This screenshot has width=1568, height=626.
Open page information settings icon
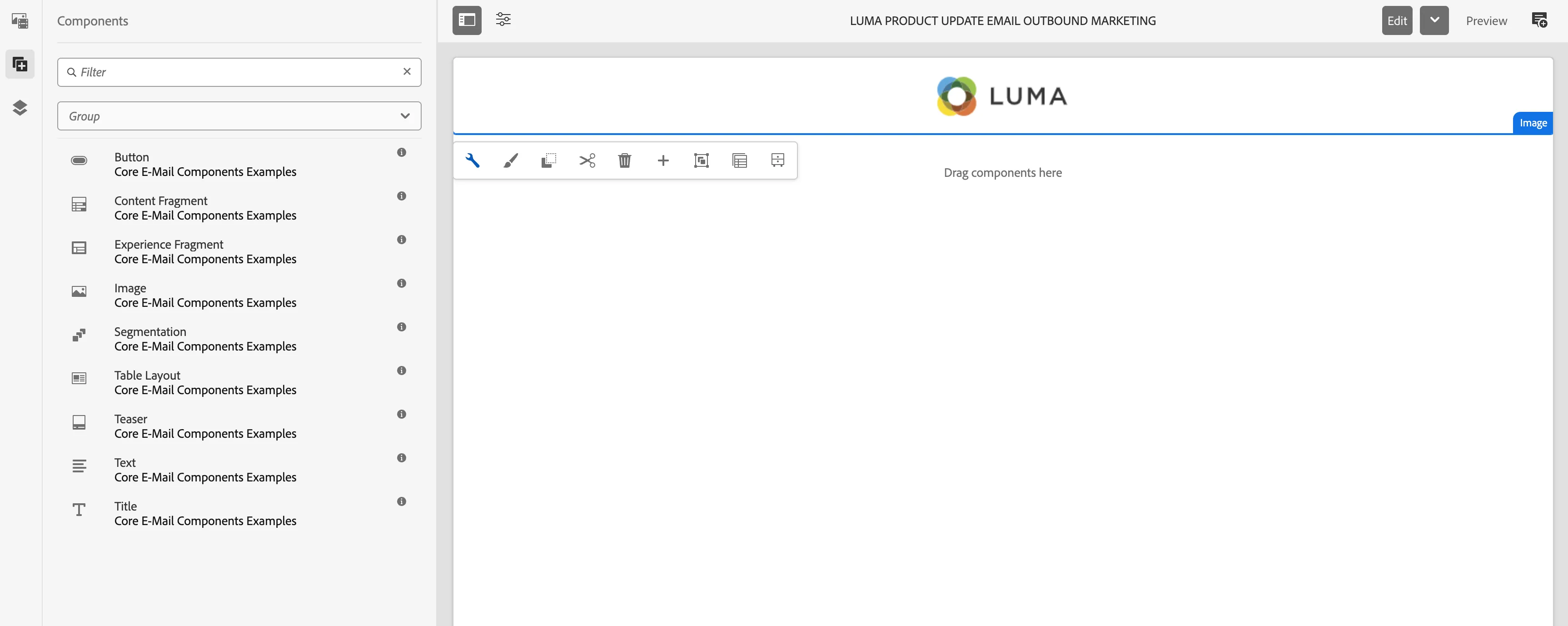[503, 20]
